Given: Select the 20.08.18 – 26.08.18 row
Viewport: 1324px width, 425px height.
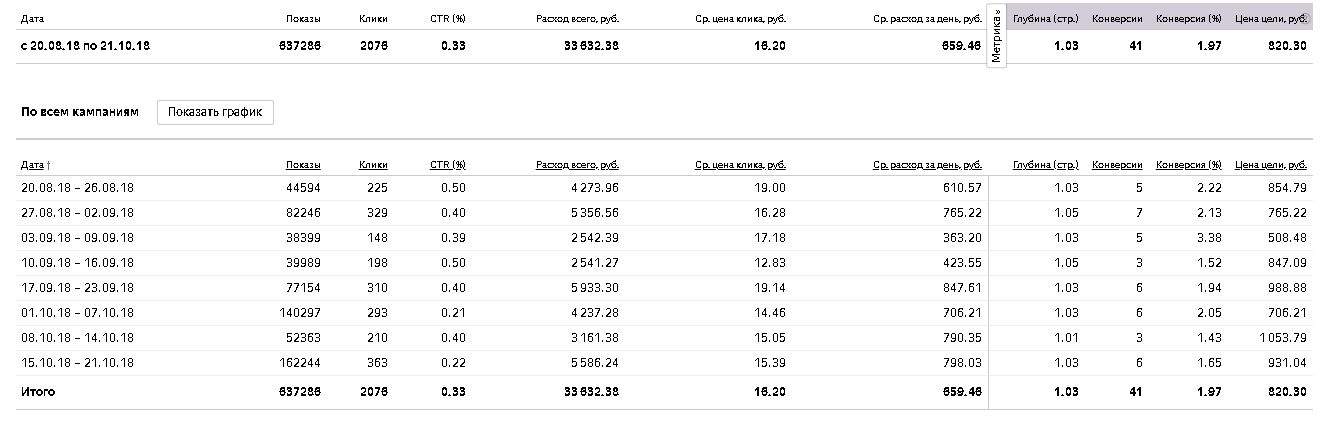Looking at the screenshot, I should (664, 188).
